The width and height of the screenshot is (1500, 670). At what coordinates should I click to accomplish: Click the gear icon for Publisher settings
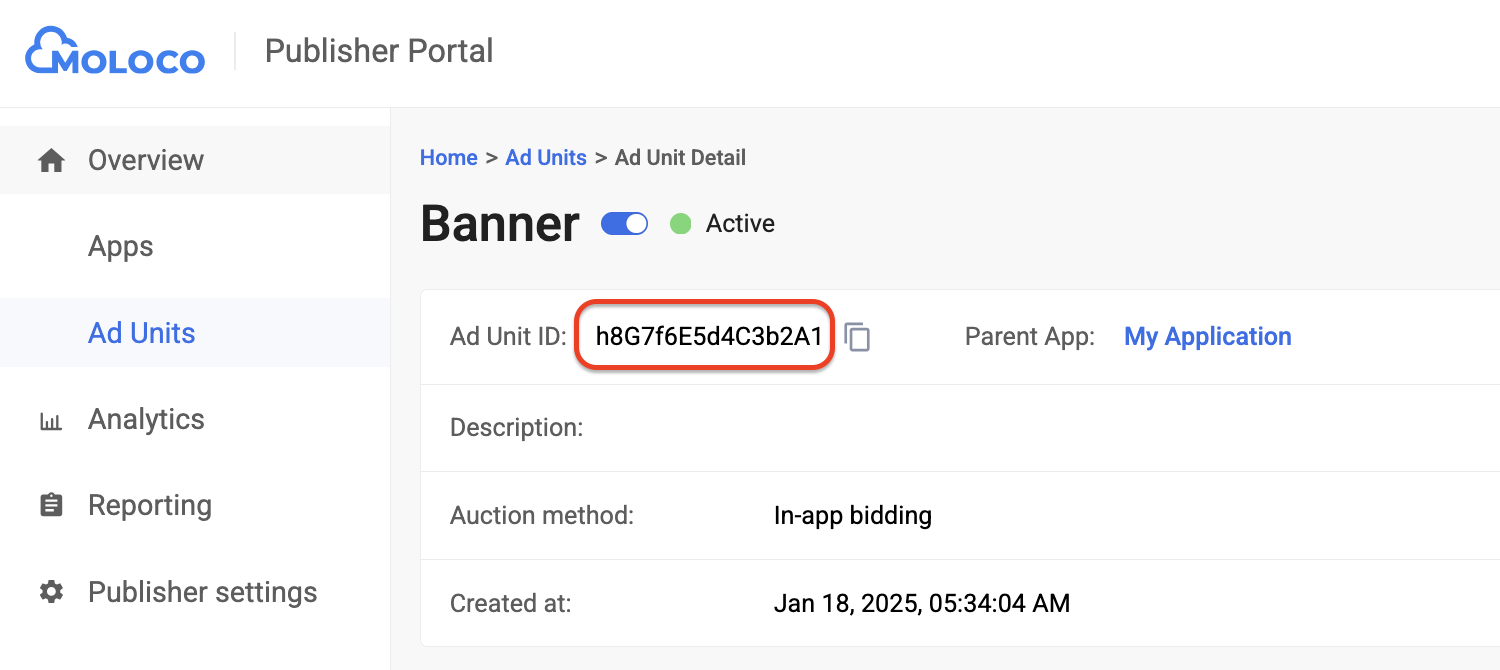pyautogui.click(x=51, y=592)
